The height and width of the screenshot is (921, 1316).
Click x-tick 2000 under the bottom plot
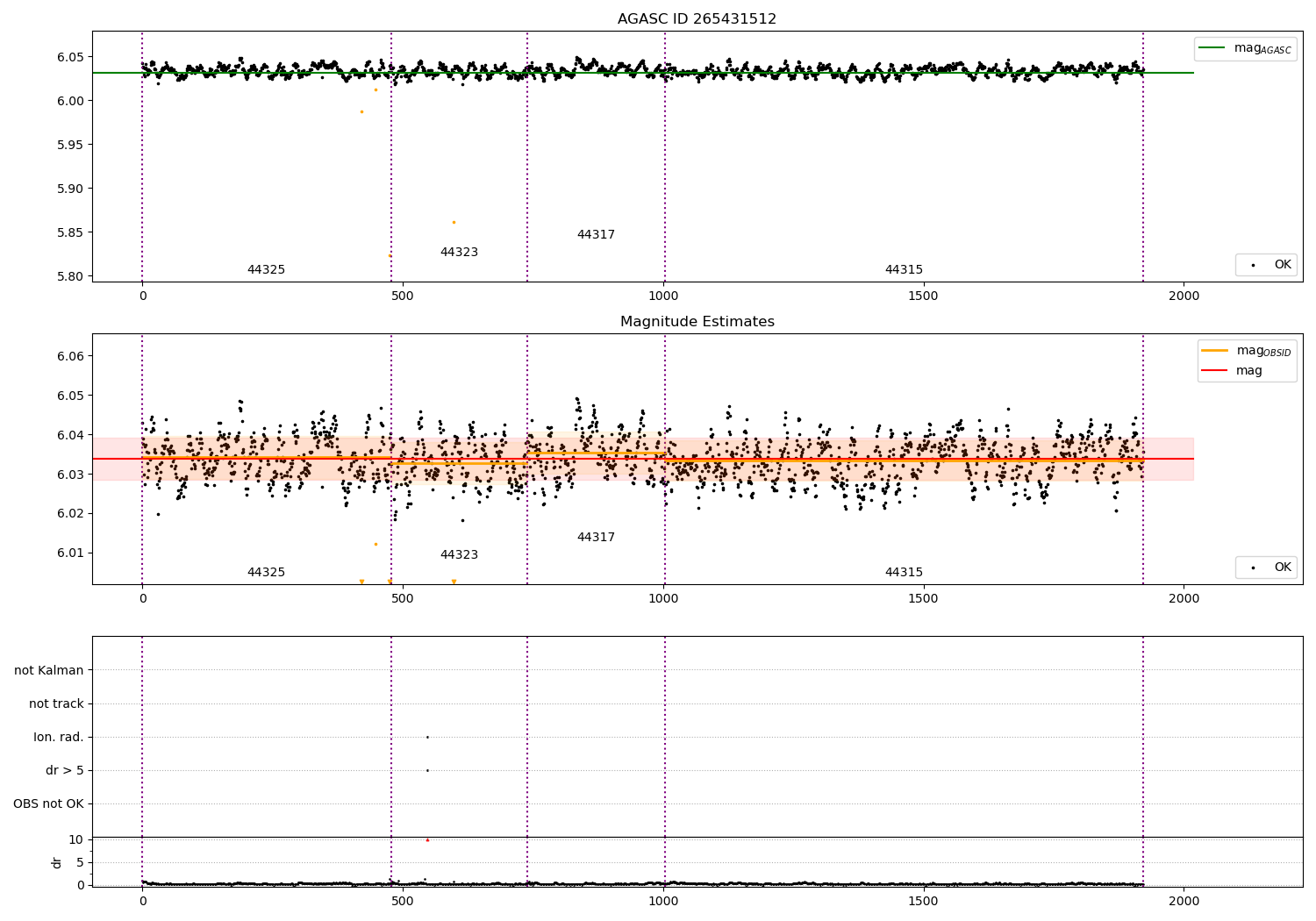[1184, 902]
